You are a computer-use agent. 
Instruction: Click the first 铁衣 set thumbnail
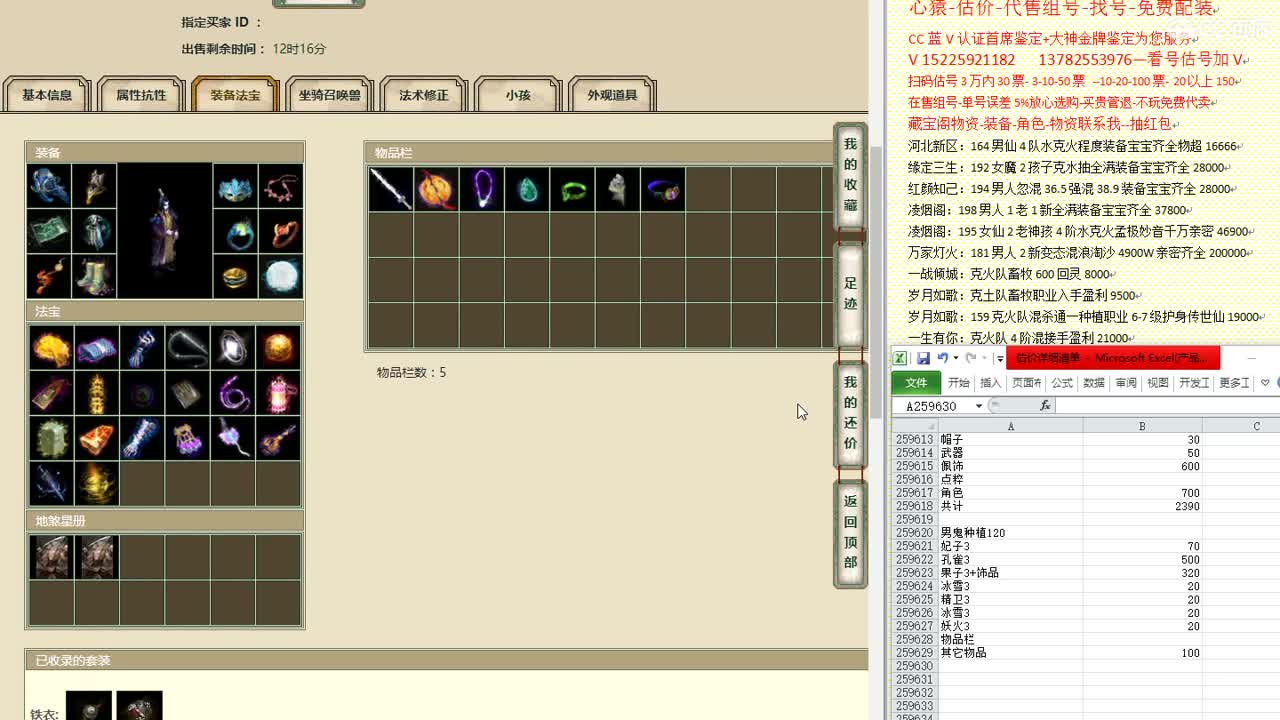tap(88, 706)
